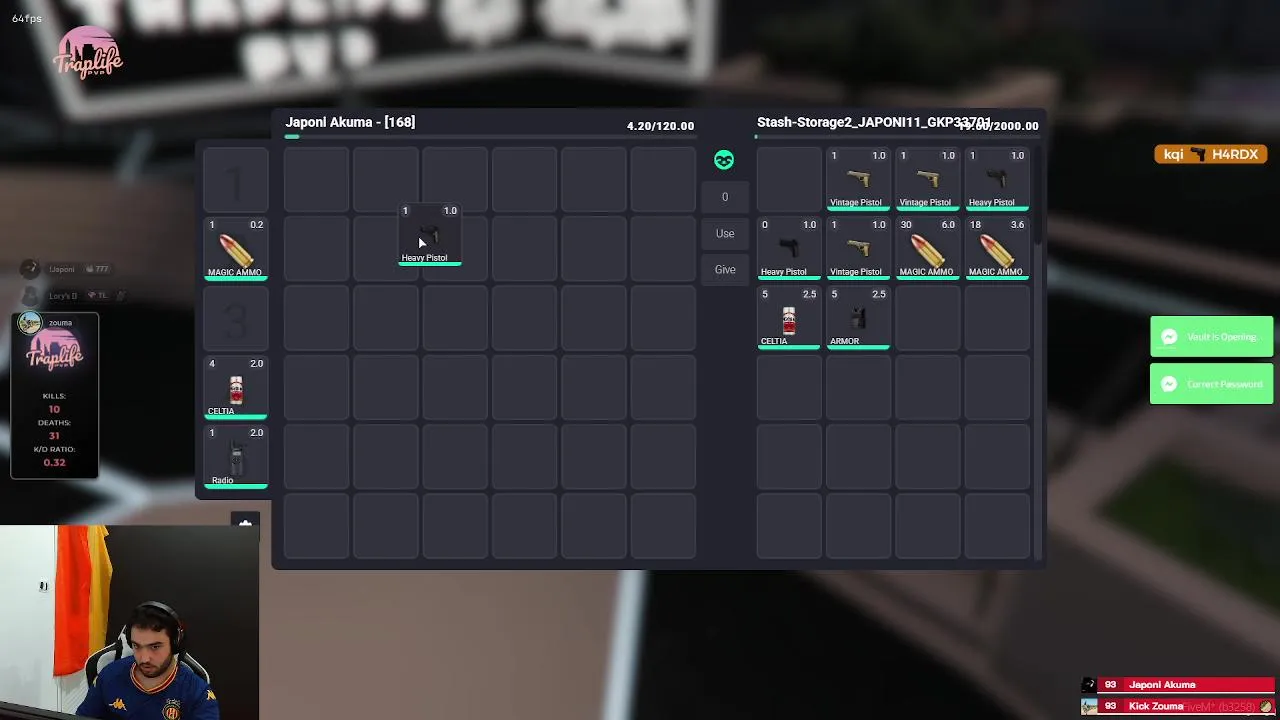The image size is (1280, 720).
Task: Select the ARMOR item in stash
Action: coord(858,318)
